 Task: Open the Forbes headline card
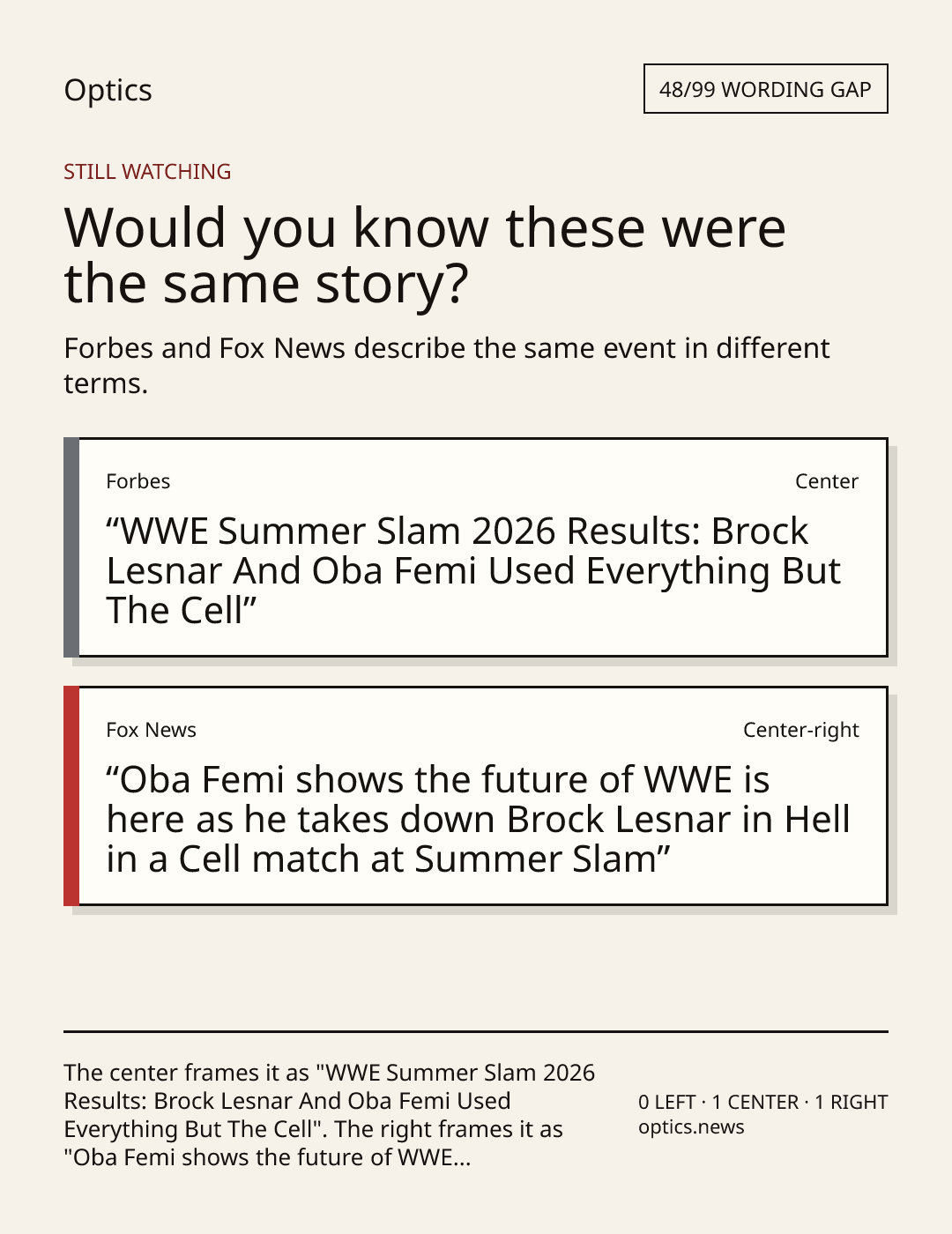[475, 547]
